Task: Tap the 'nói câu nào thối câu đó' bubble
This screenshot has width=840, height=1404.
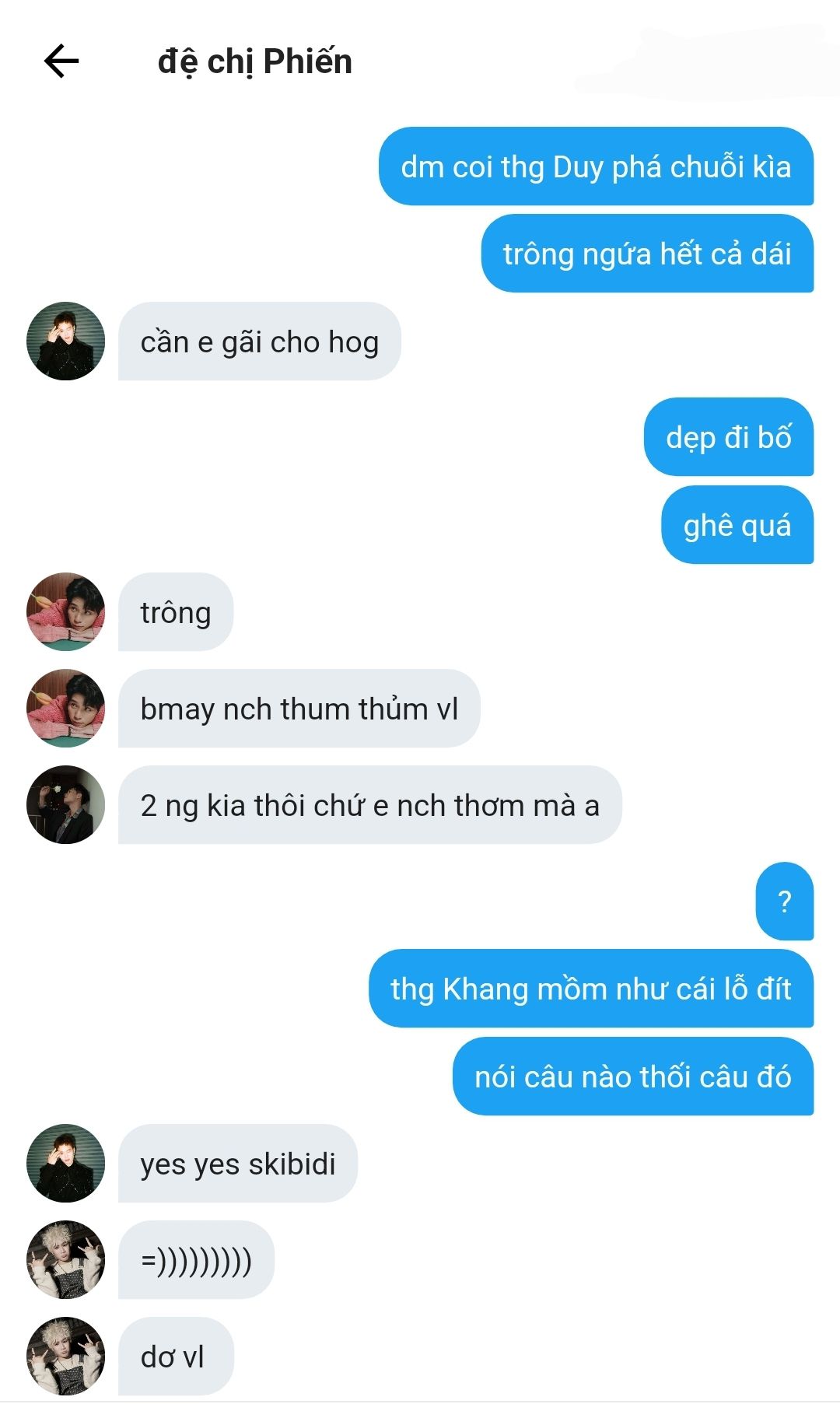Action: pos(633,1077)
